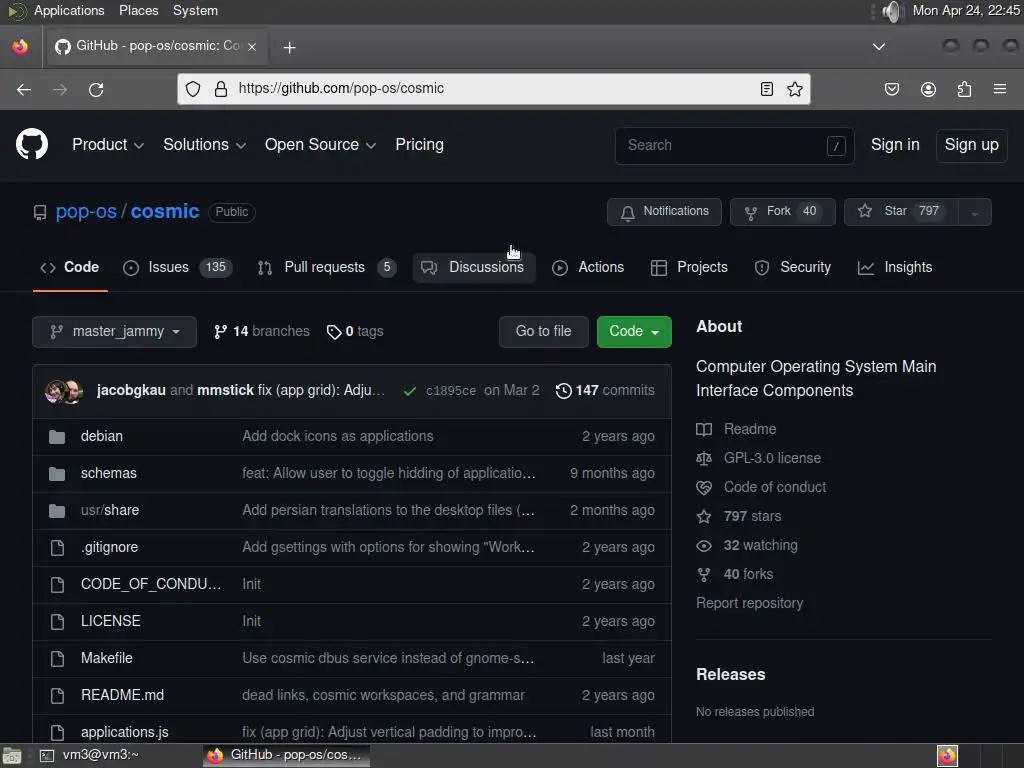This screenshot has width=1024, height=768.
Task: Open the list all tabs chevron
Action: (x=879, y=47)
